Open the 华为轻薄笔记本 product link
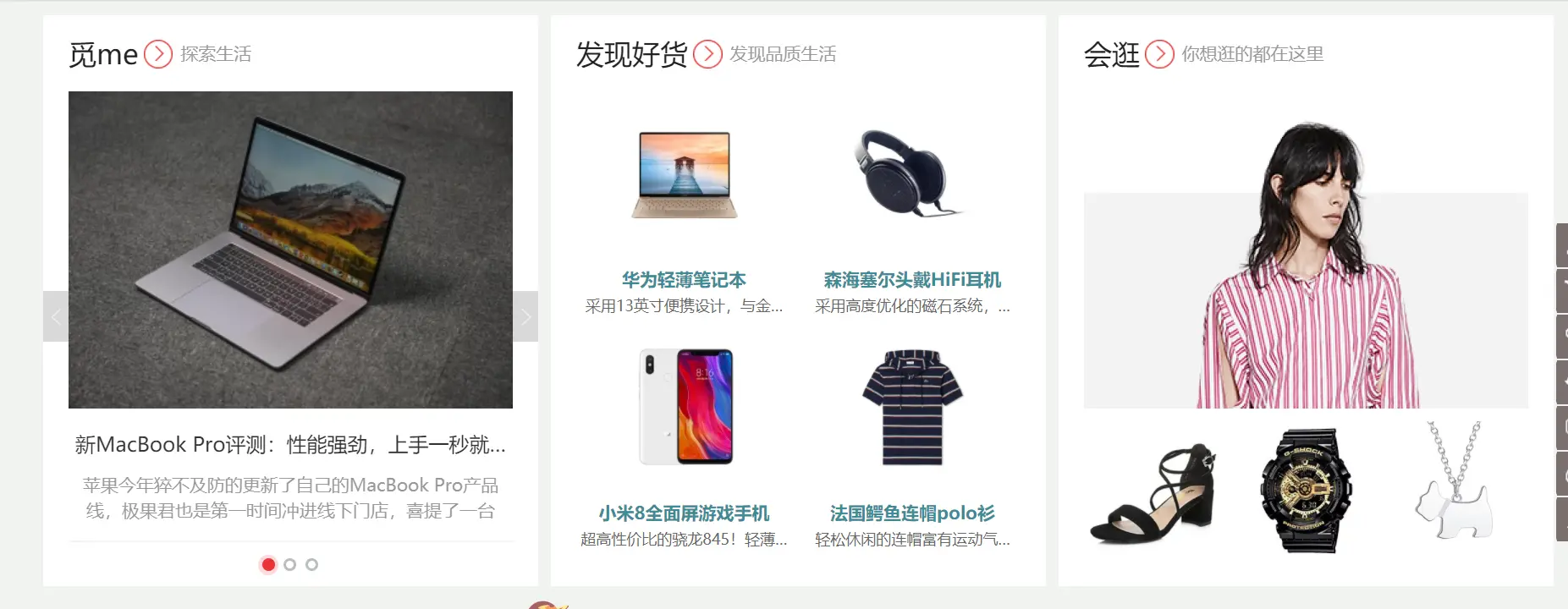The height and width of the screenshot is (609, 1568). coord(684,280)
